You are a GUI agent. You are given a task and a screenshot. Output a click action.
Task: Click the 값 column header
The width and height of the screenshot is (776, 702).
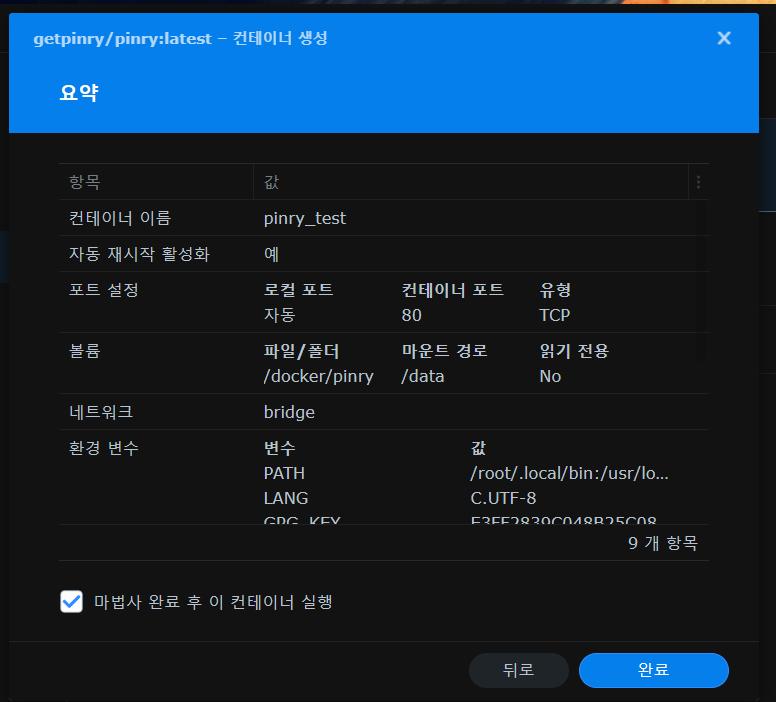click(x=272, y=182)
